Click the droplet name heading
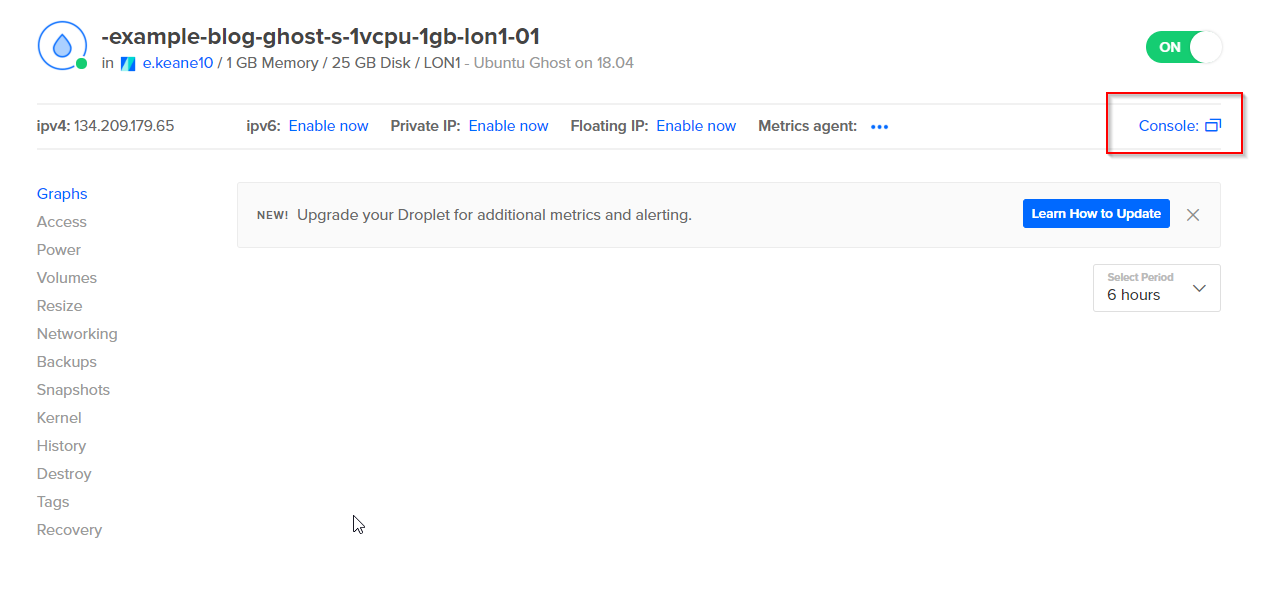 pos(320,37)
